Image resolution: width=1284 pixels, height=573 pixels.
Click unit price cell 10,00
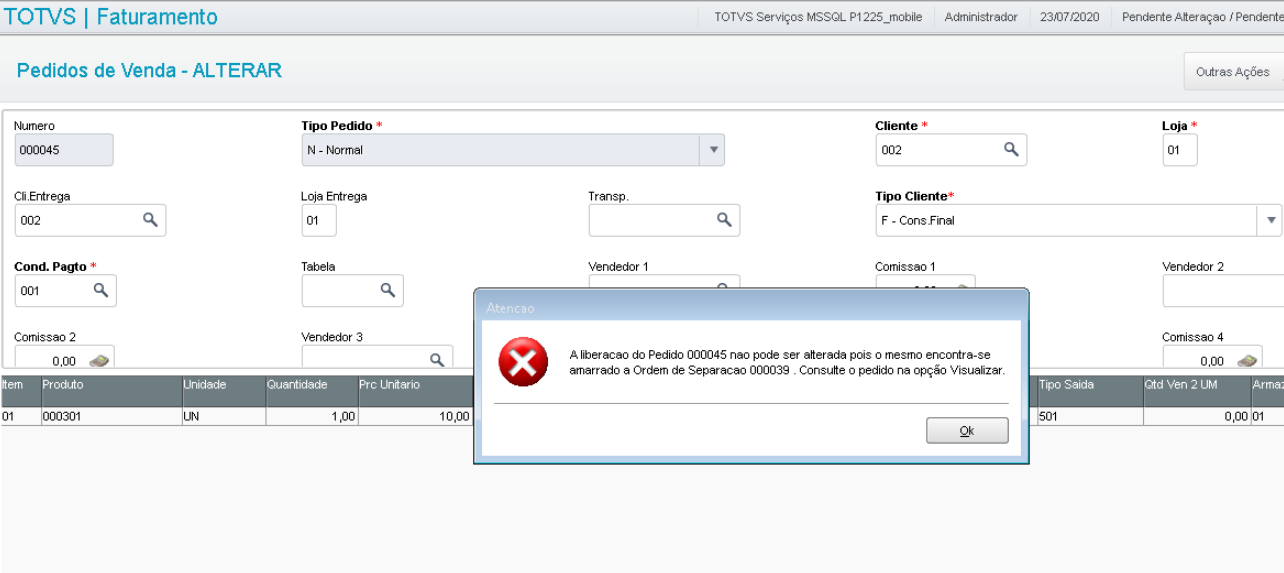415,416
